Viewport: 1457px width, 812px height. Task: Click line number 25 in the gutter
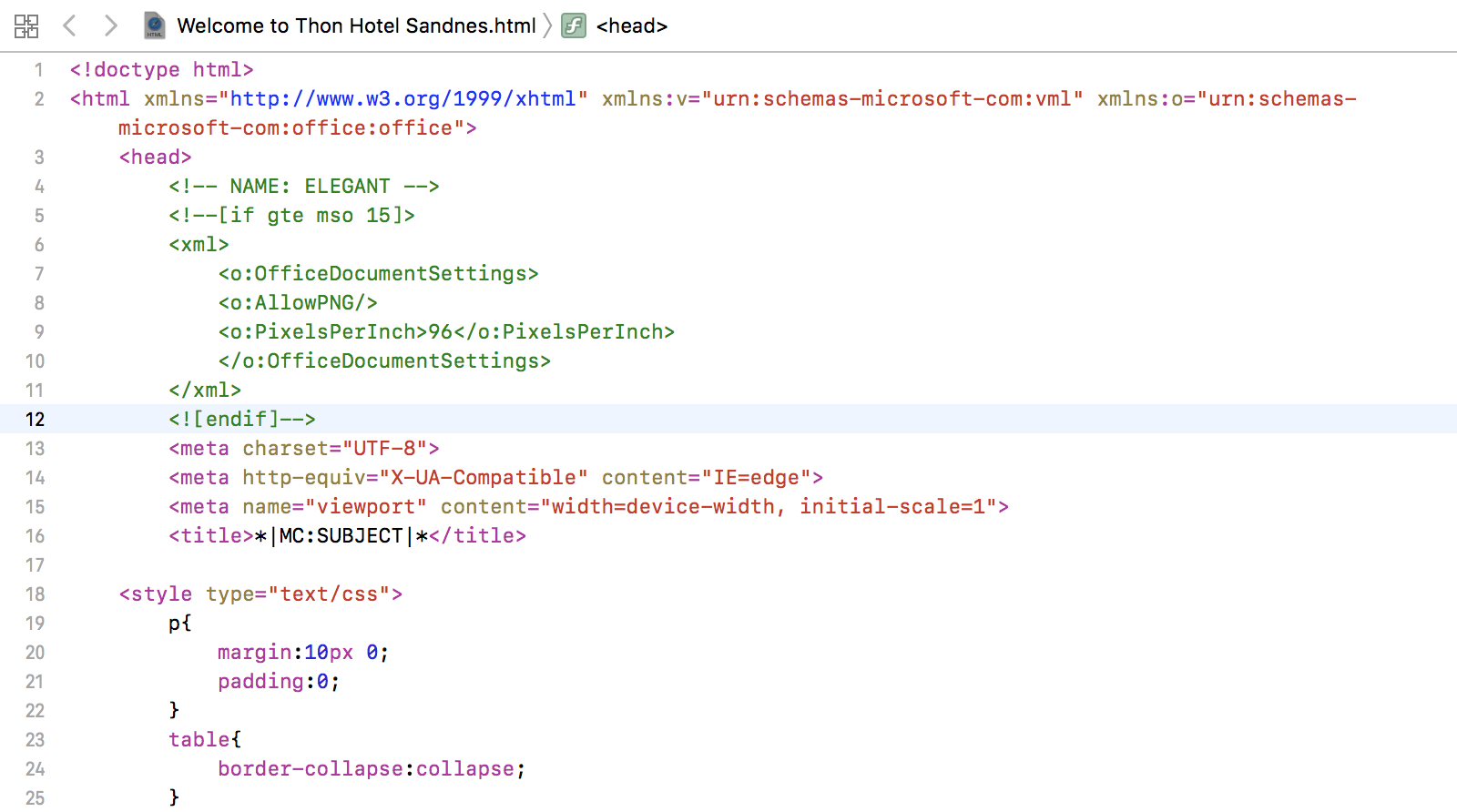pyautogui.click(x=35, y=798)
